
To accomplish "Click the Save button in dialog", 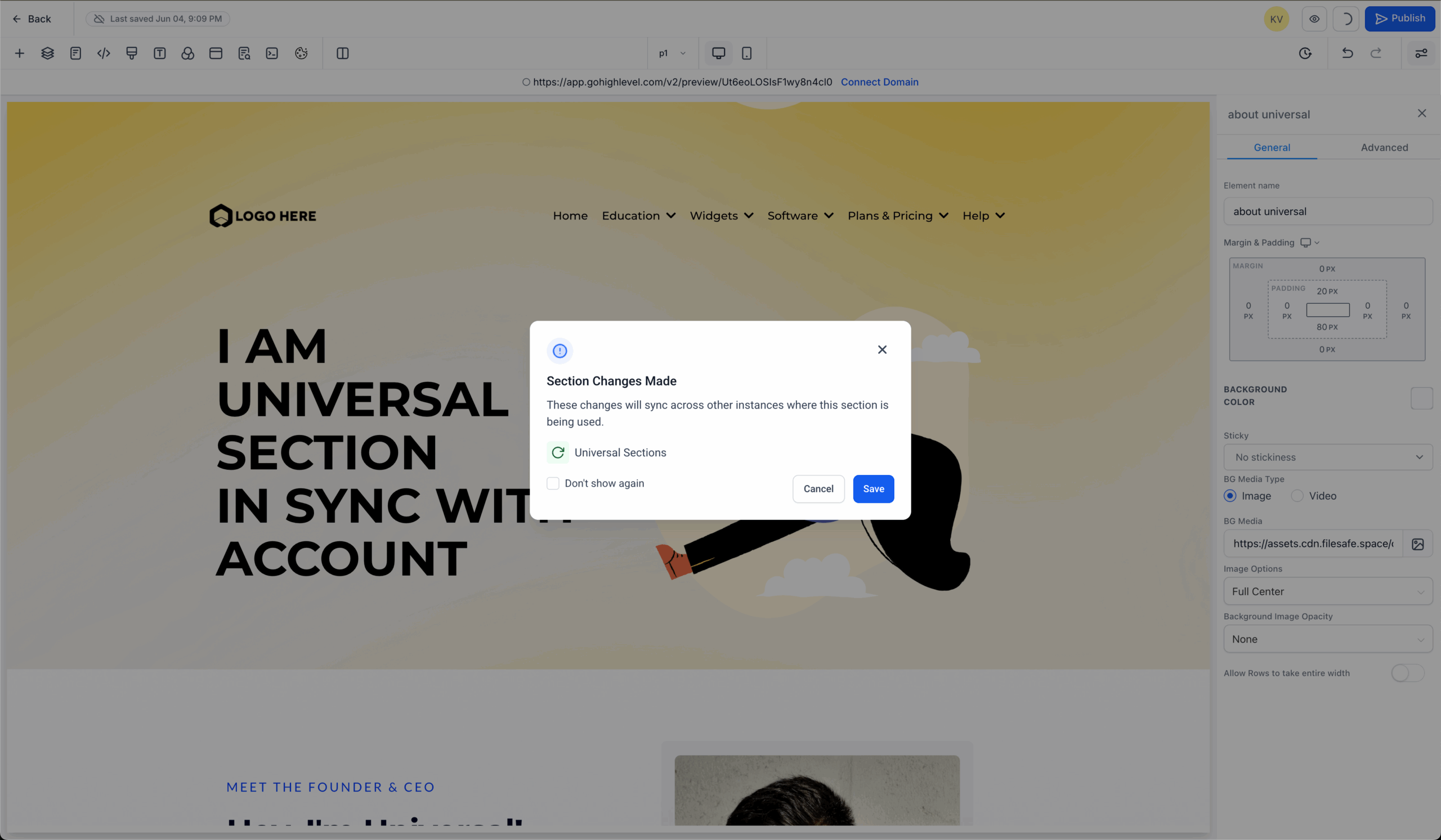I will [x=873, y=489].
